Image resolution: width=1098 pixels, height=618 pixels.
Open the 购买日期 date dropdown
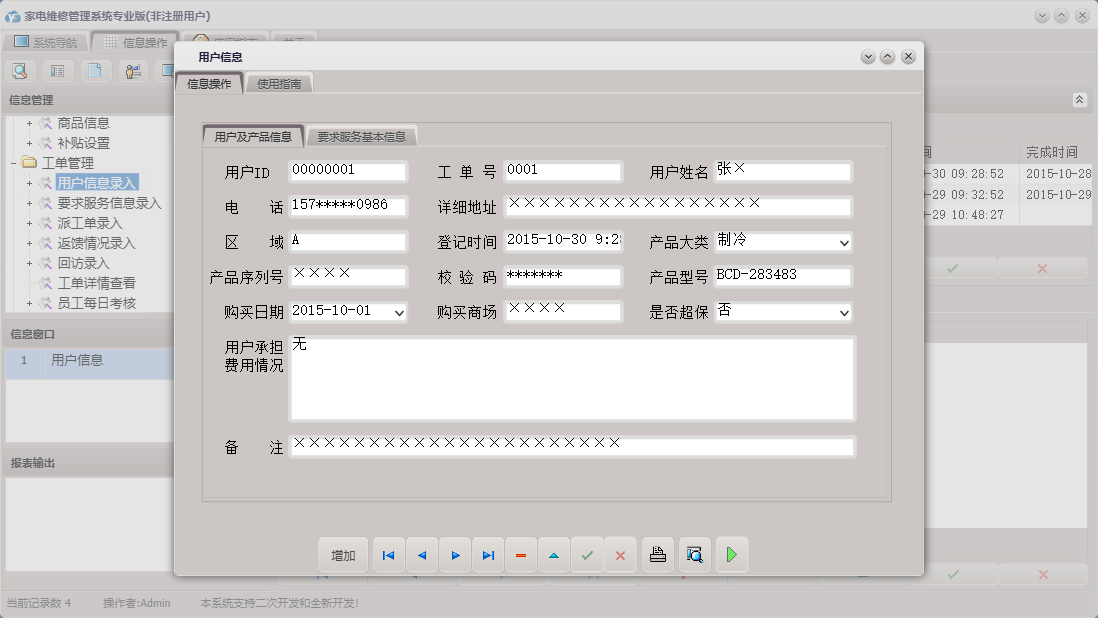pyautogui.click(x=398, y=312)
